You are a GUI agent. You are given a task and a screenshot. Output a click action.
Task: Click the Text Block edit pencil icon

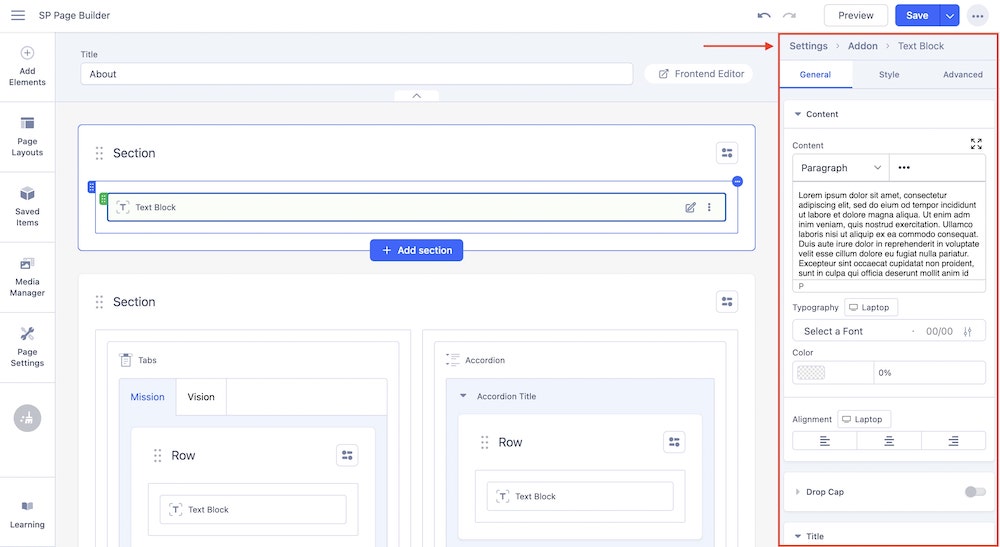tap(690, 207)
